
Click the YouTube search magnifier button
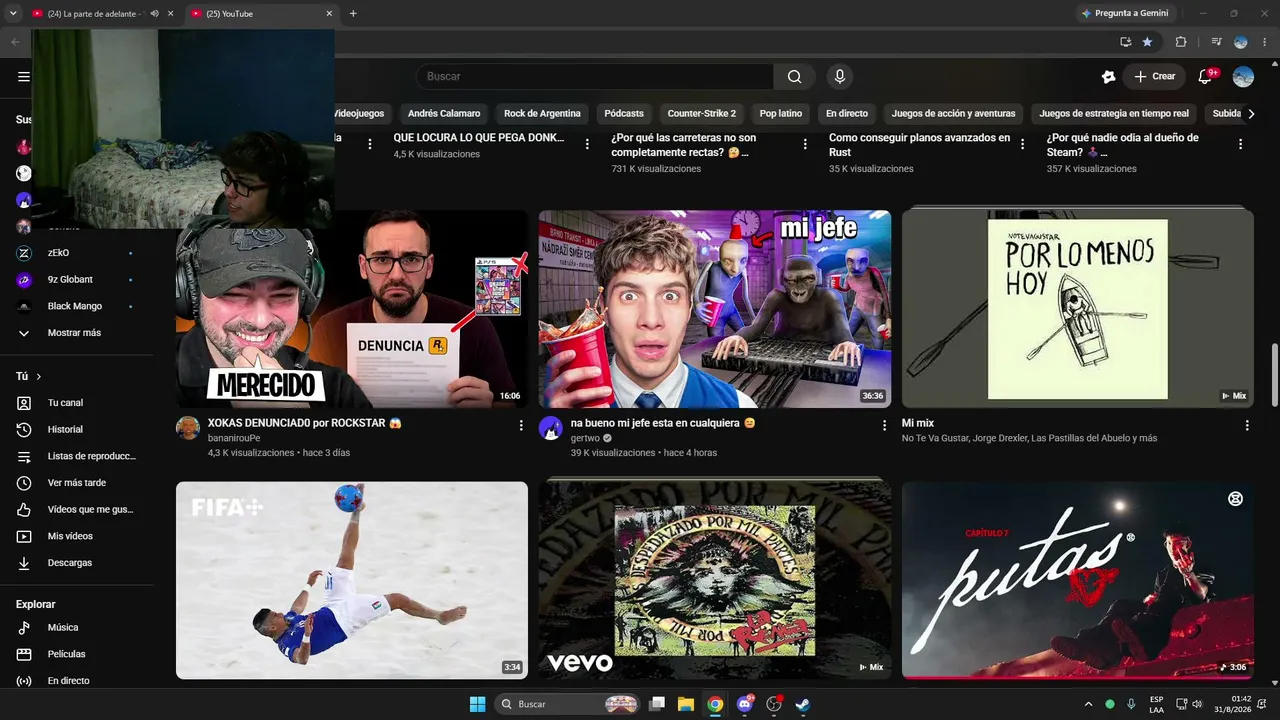pyautogui.click(x=794, y=77)
